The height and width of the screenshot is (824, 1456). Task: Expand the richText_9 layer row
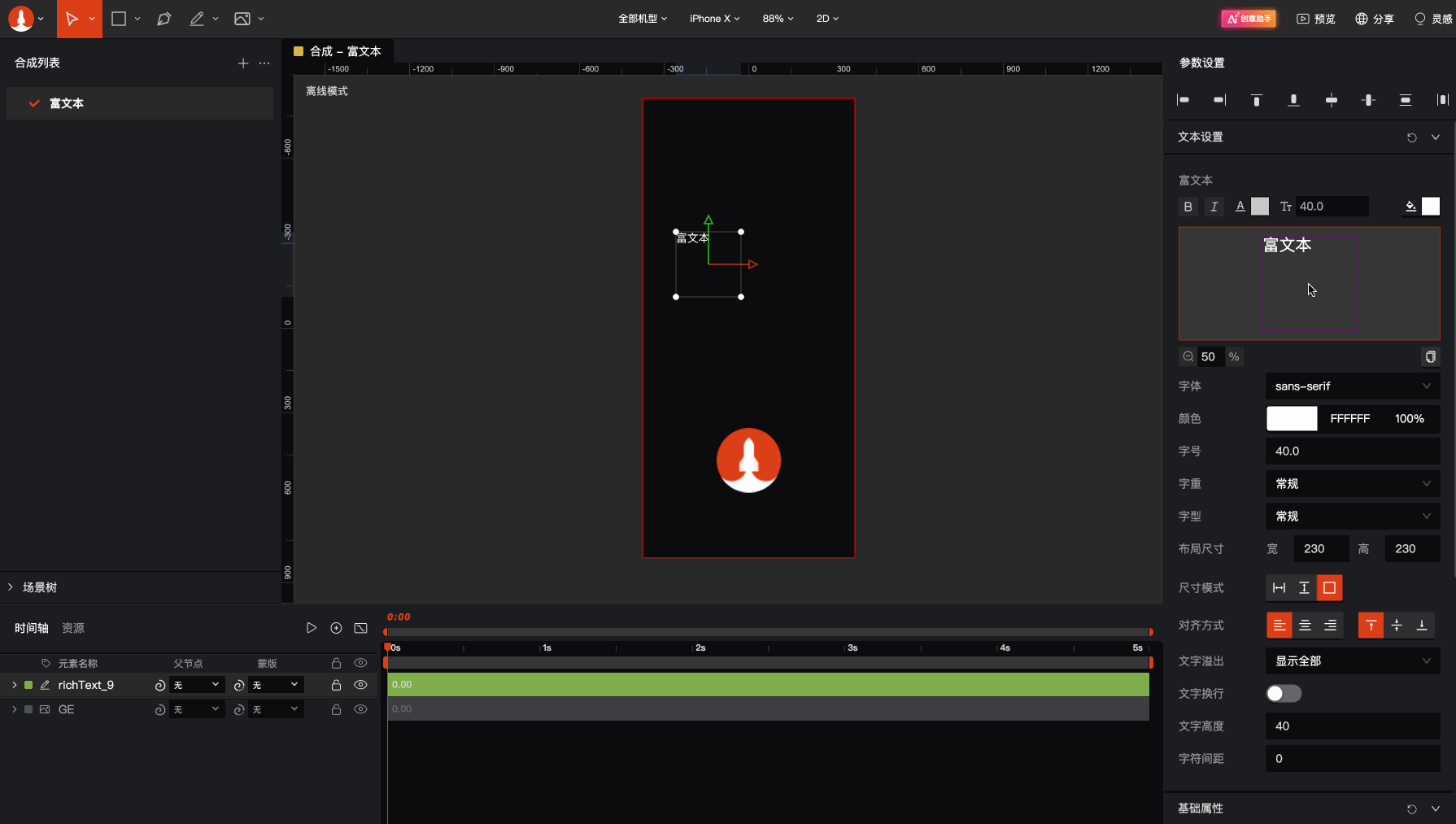click(14, 685)
